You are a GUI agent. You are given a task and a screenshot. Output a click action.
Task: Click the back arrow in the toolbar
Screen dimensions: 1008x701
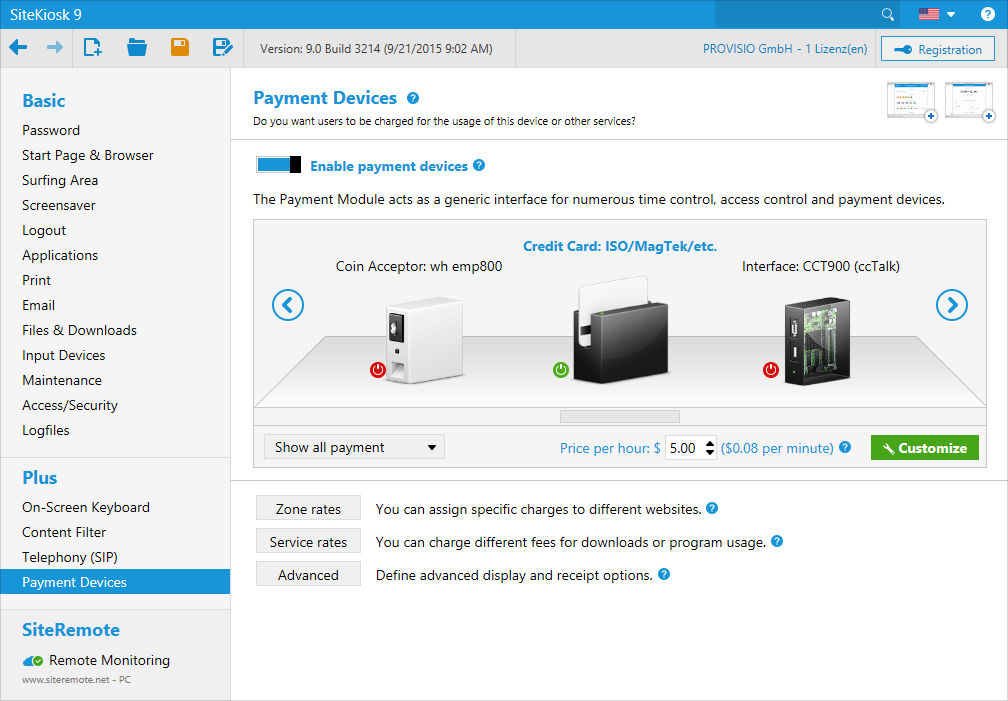click(19, 47)
